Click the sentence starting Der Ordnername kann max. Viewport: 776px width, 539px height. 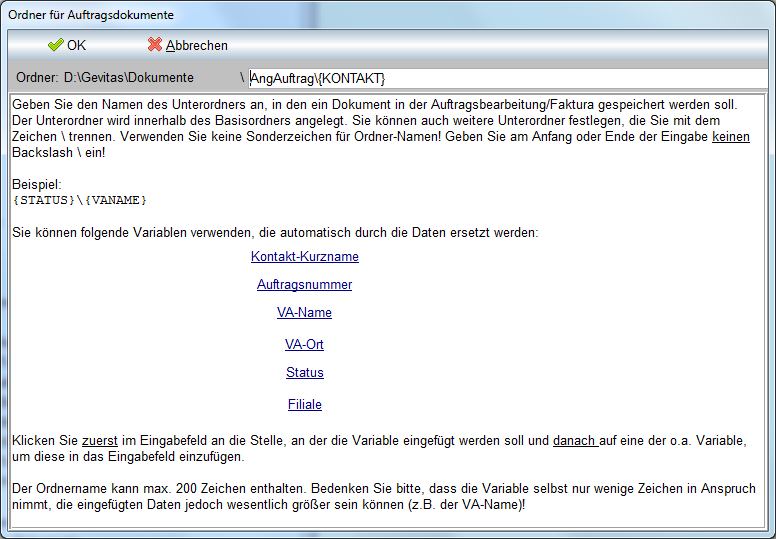384,496
